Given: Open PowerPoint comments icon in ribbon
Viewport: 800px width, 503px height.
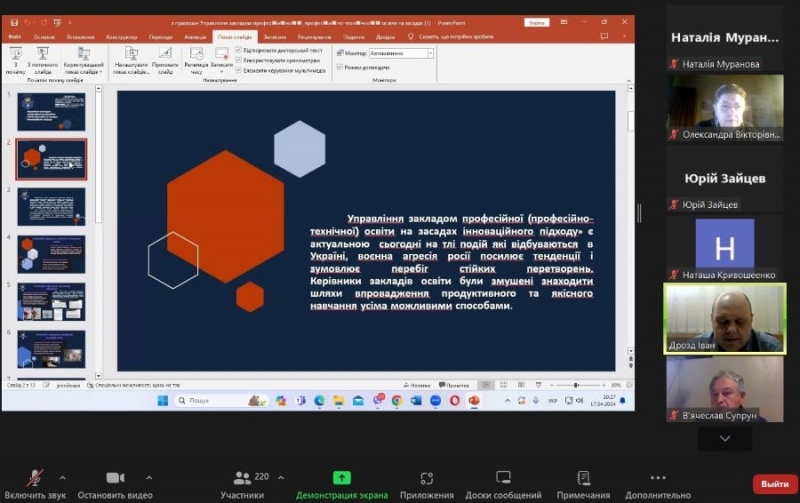Looking at the screenshot, I should 605,36.
